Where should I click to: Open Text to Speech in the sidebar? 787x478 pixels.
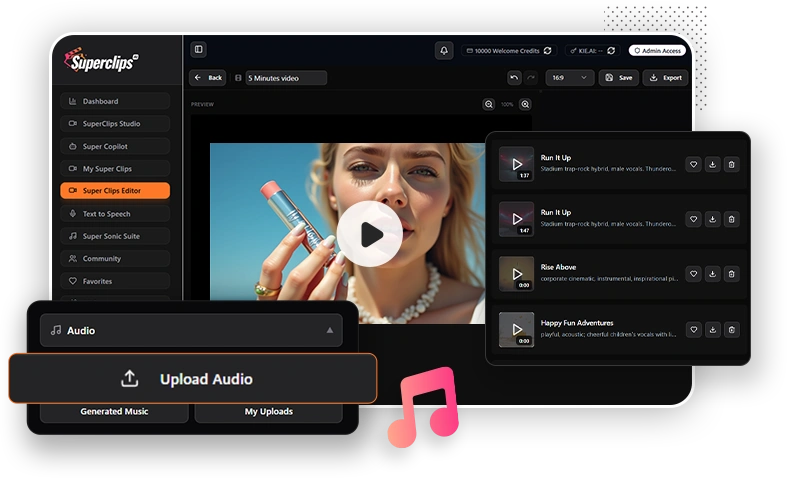[x=115, y=214]
